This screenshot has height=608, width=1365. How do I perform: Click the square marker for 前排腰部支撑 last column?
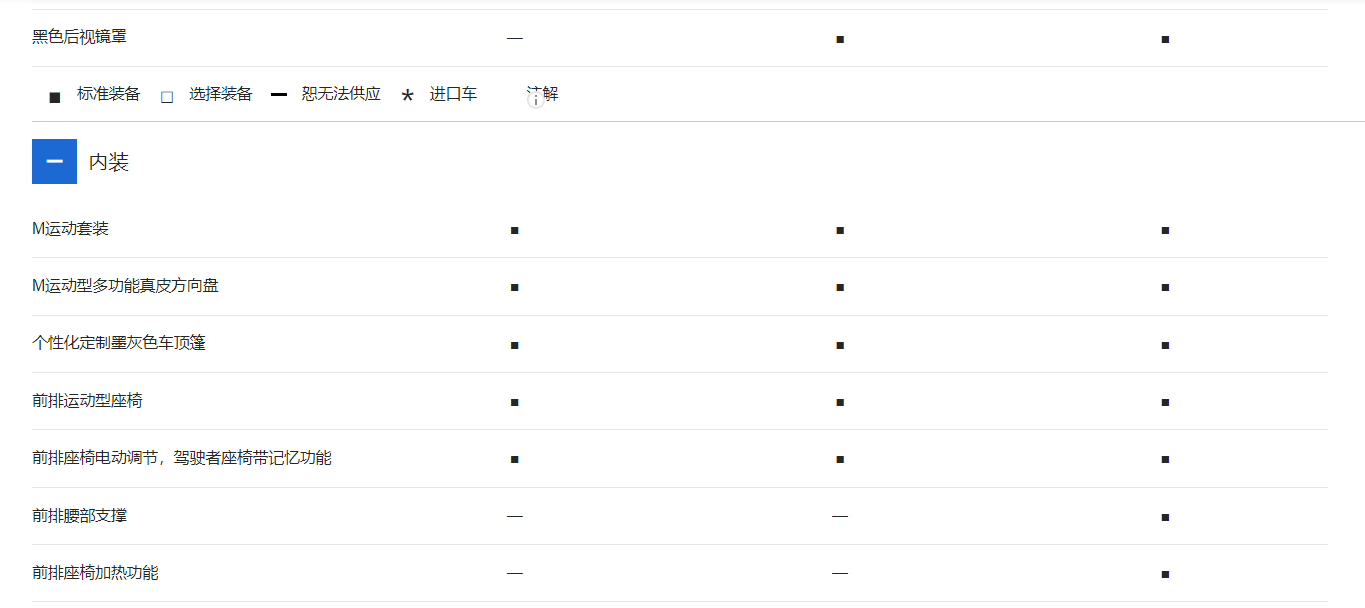coord(1164,516)
